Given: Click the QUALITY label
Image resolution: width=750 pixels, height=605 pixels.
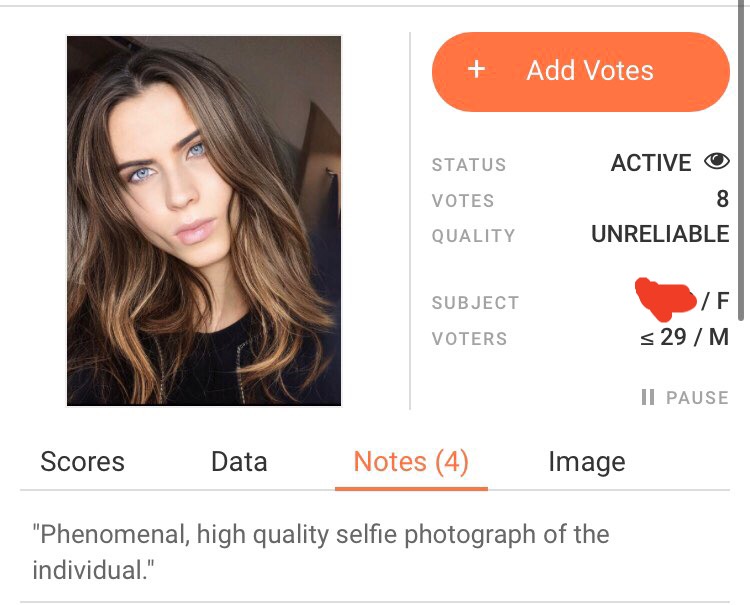Looking at the screenshot, I should pyautogui.click(x=474, y=236).
